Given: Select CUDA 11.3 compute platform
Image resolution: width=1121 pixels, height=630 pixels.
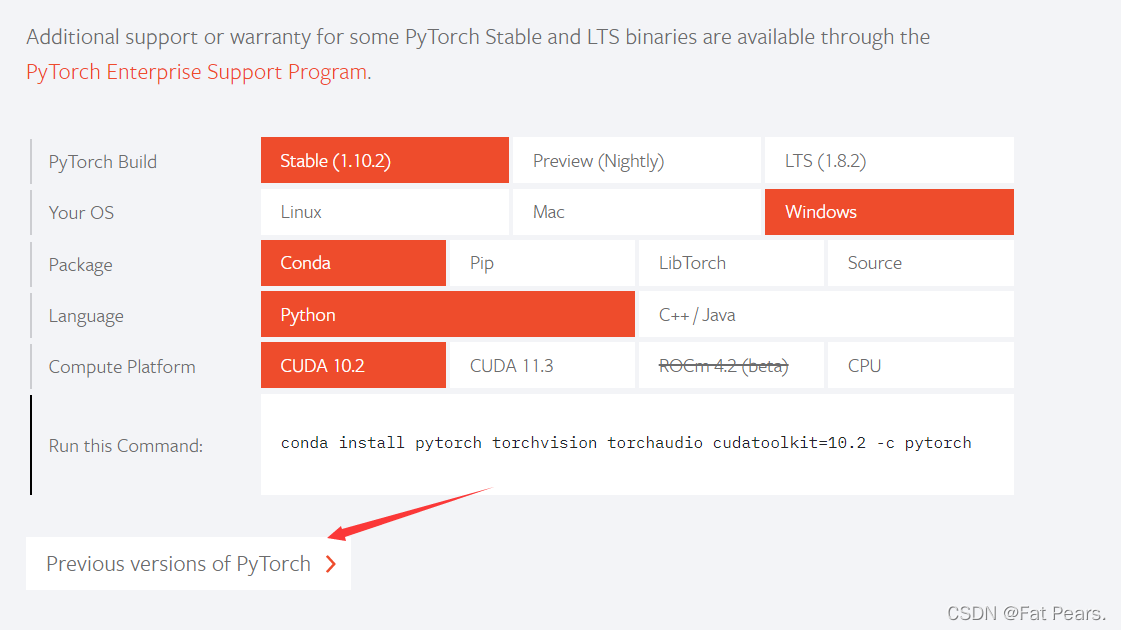Looking at the screenshot, I should coord(542,365).
